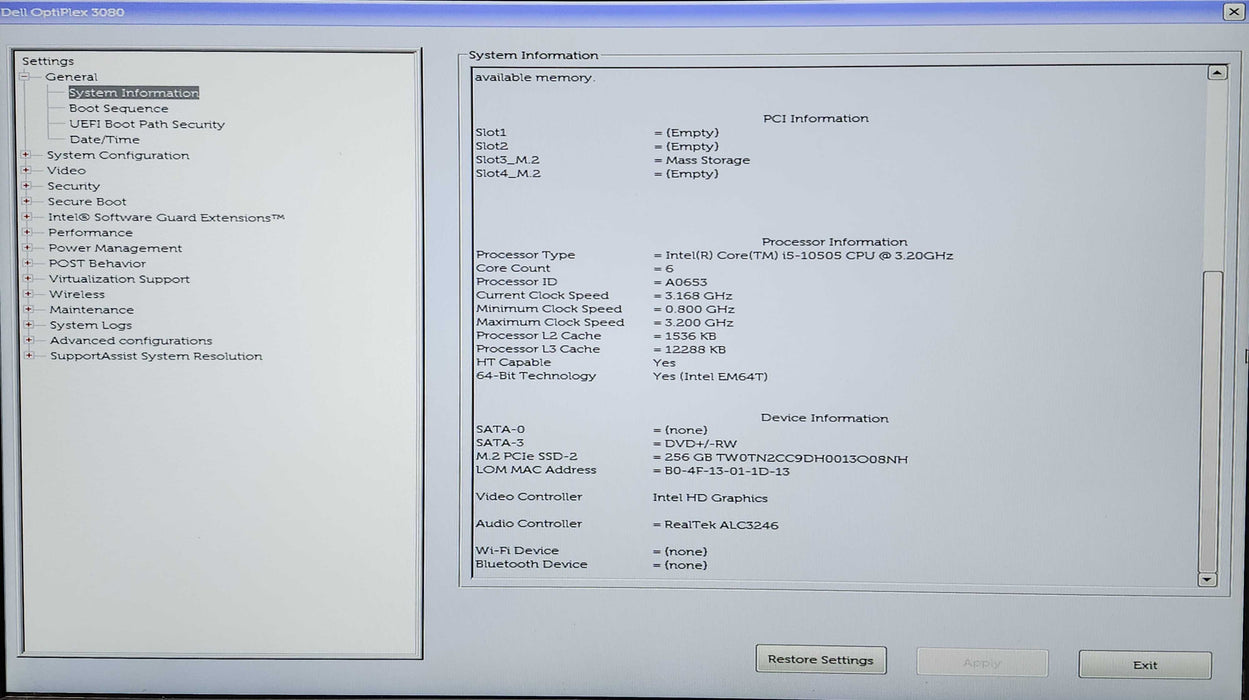Collapse the General tree node

coord(26,77)
